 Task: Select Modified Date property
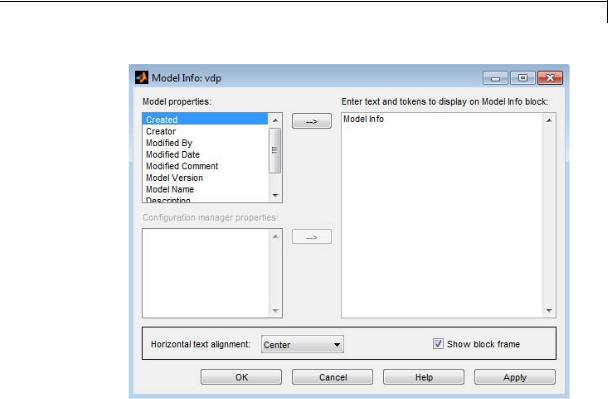pos(205,154)
